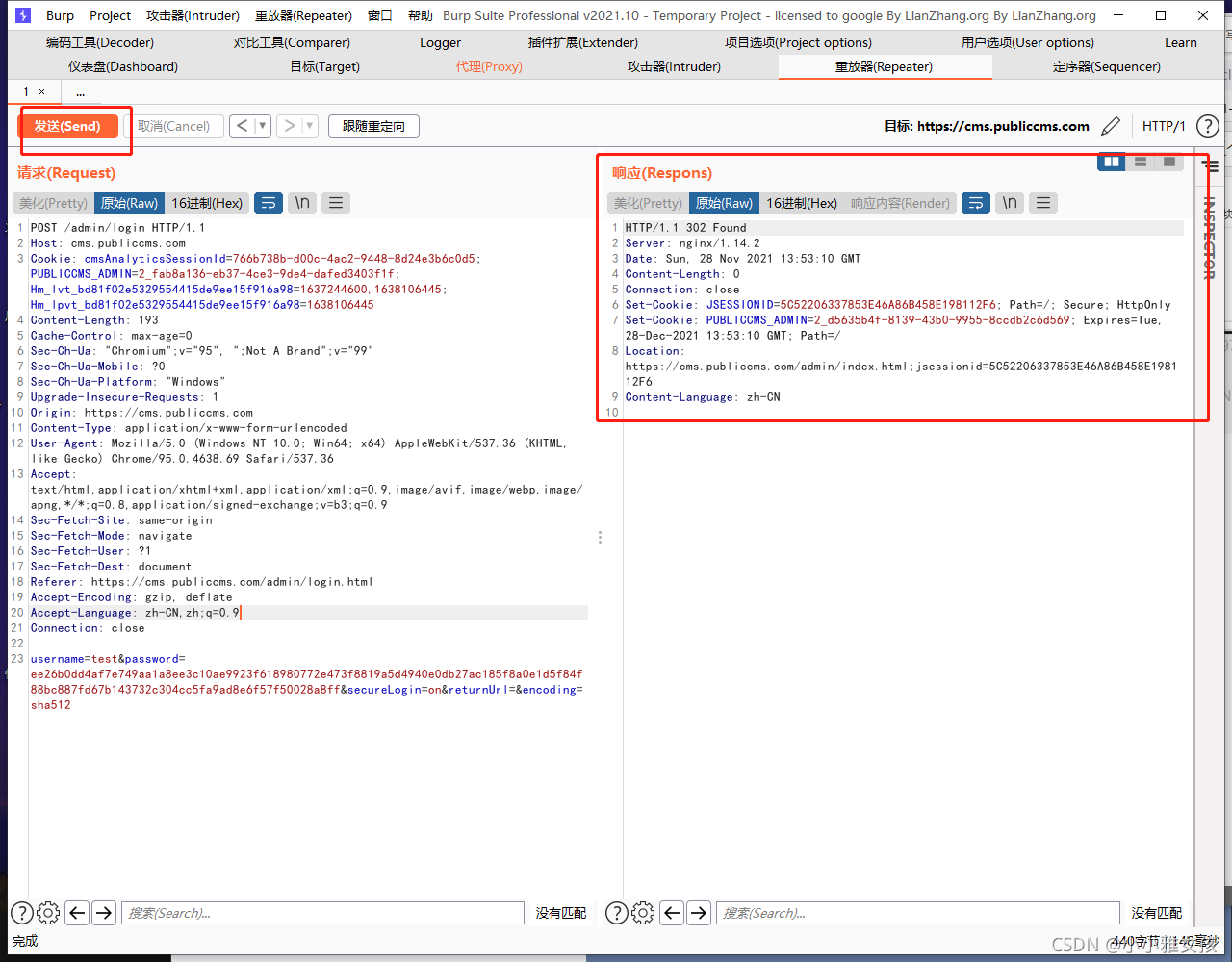
Task: Open Repeater help question-mark icon at top right
Action: [1207, 126]
